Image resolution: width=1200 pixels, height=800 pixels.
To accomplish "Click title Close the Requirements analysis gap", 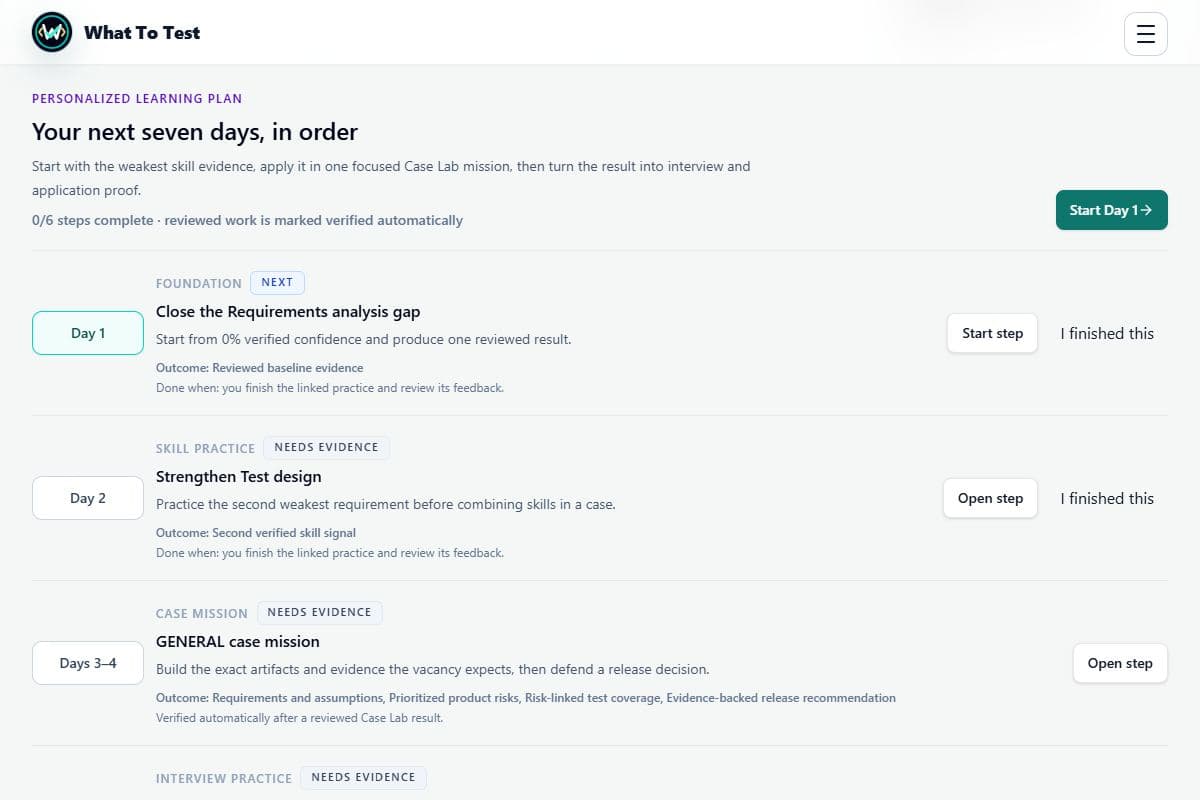I will (x=288, y=312).
